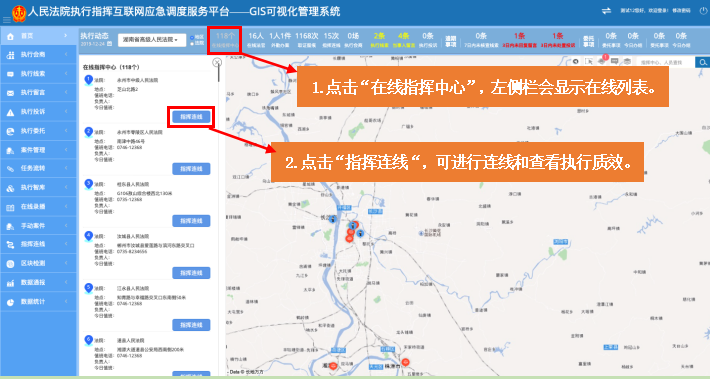Expand the 在线录播 chevron in sidebar
Image resolution: width=710 pixels, height=379 pixels.
click(66, 206)
